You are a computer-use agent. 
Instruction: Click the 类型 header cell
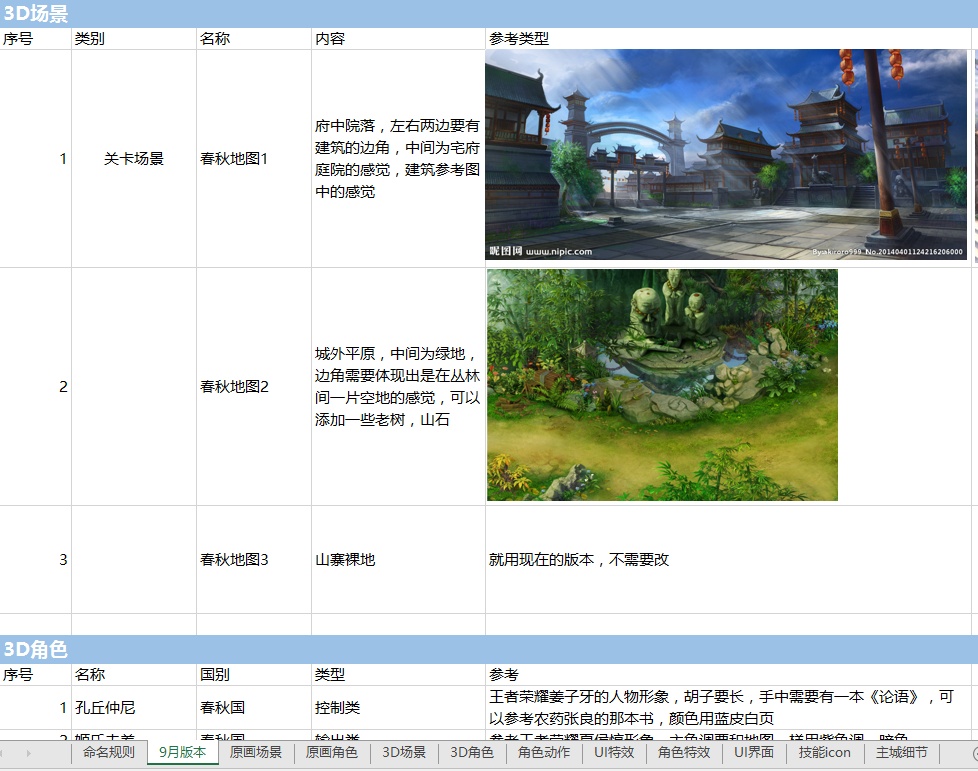pyautogui.click(x=399, y=674)
